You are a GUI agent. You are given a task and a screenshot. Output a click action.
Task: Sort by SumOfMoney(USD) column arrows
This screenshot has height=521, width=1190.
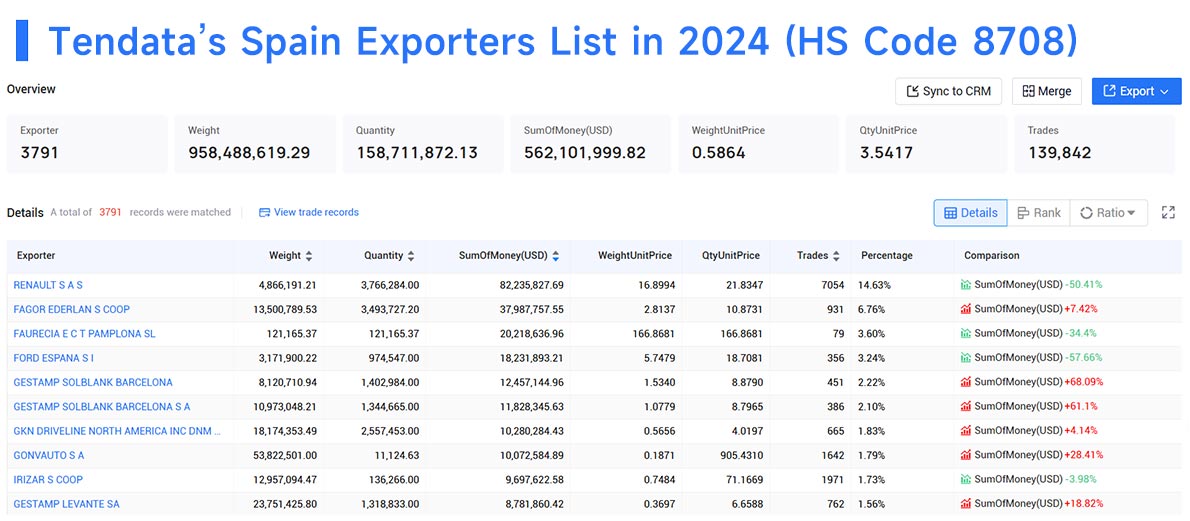(x=556, y=256)
